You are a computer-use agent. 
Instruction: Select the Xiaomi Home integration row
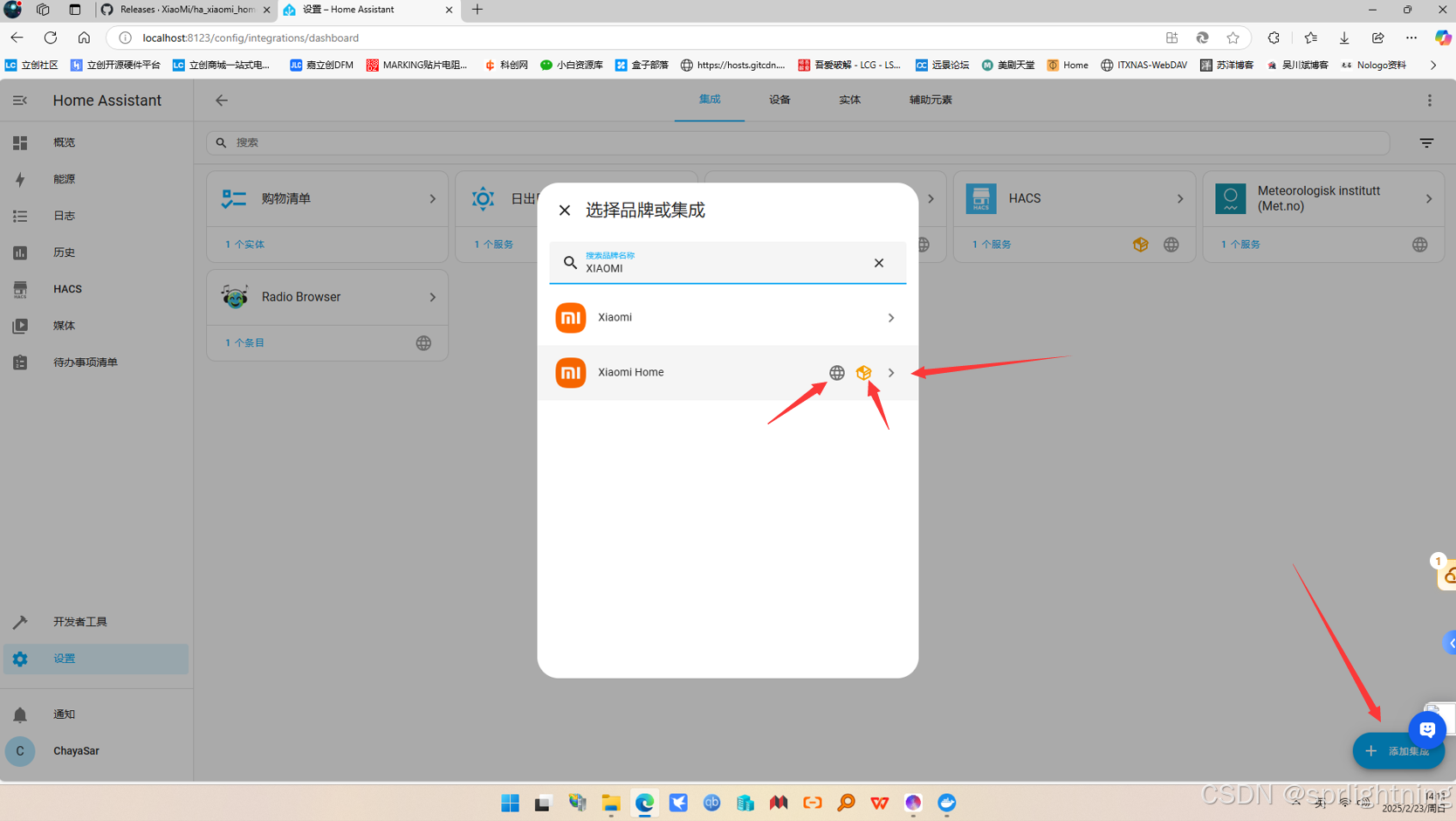pos(727,373)
